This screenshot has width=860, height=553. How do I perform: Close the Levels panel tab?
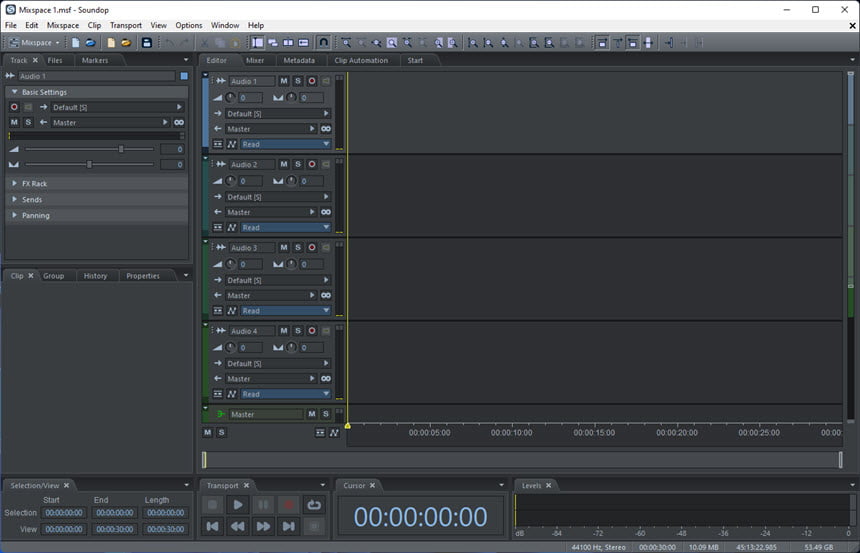click(x=548, y=486)
